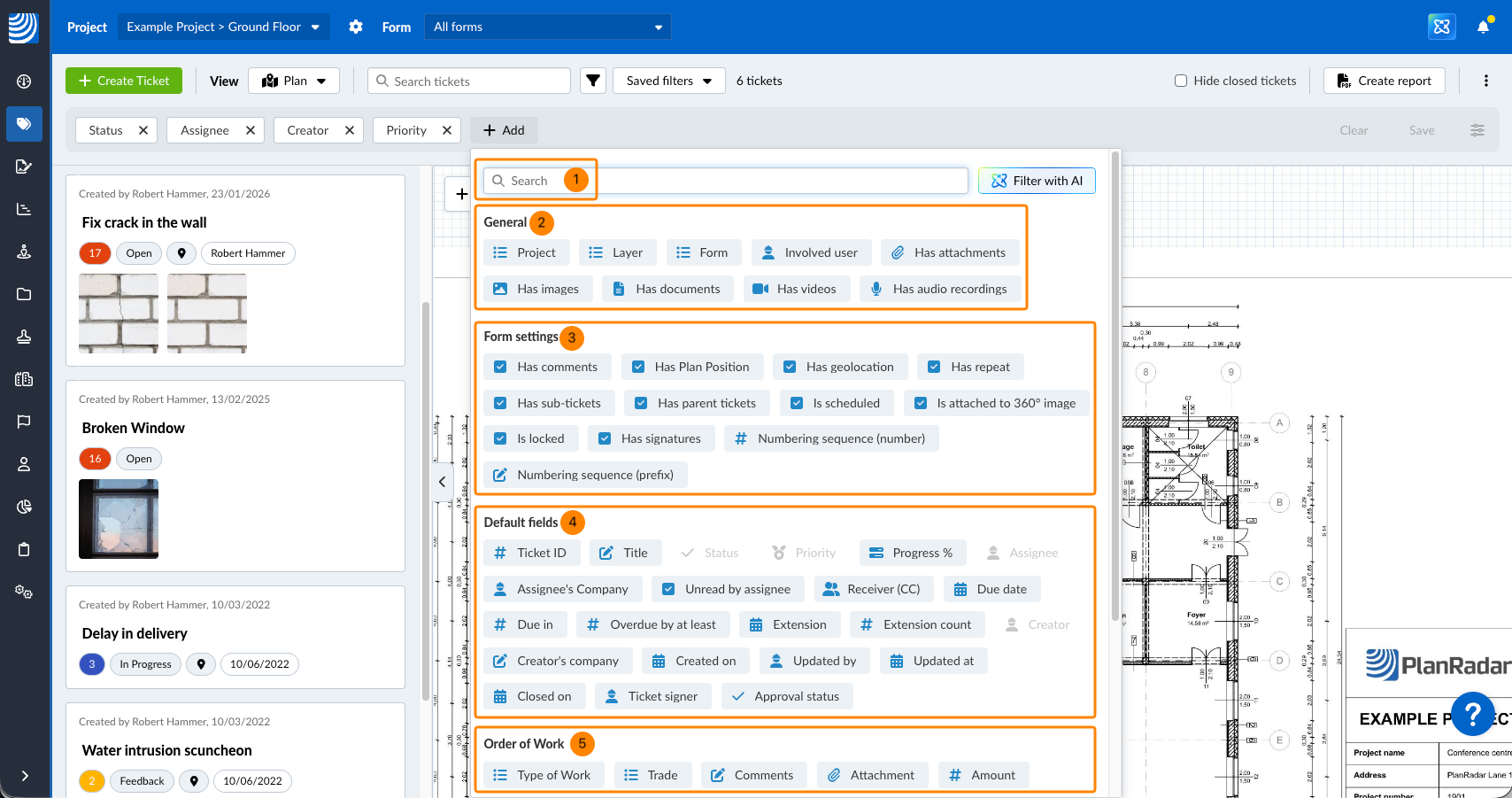Select the Ticket ID filter option
Viewport: 1512px width, 798px height.
531,553
